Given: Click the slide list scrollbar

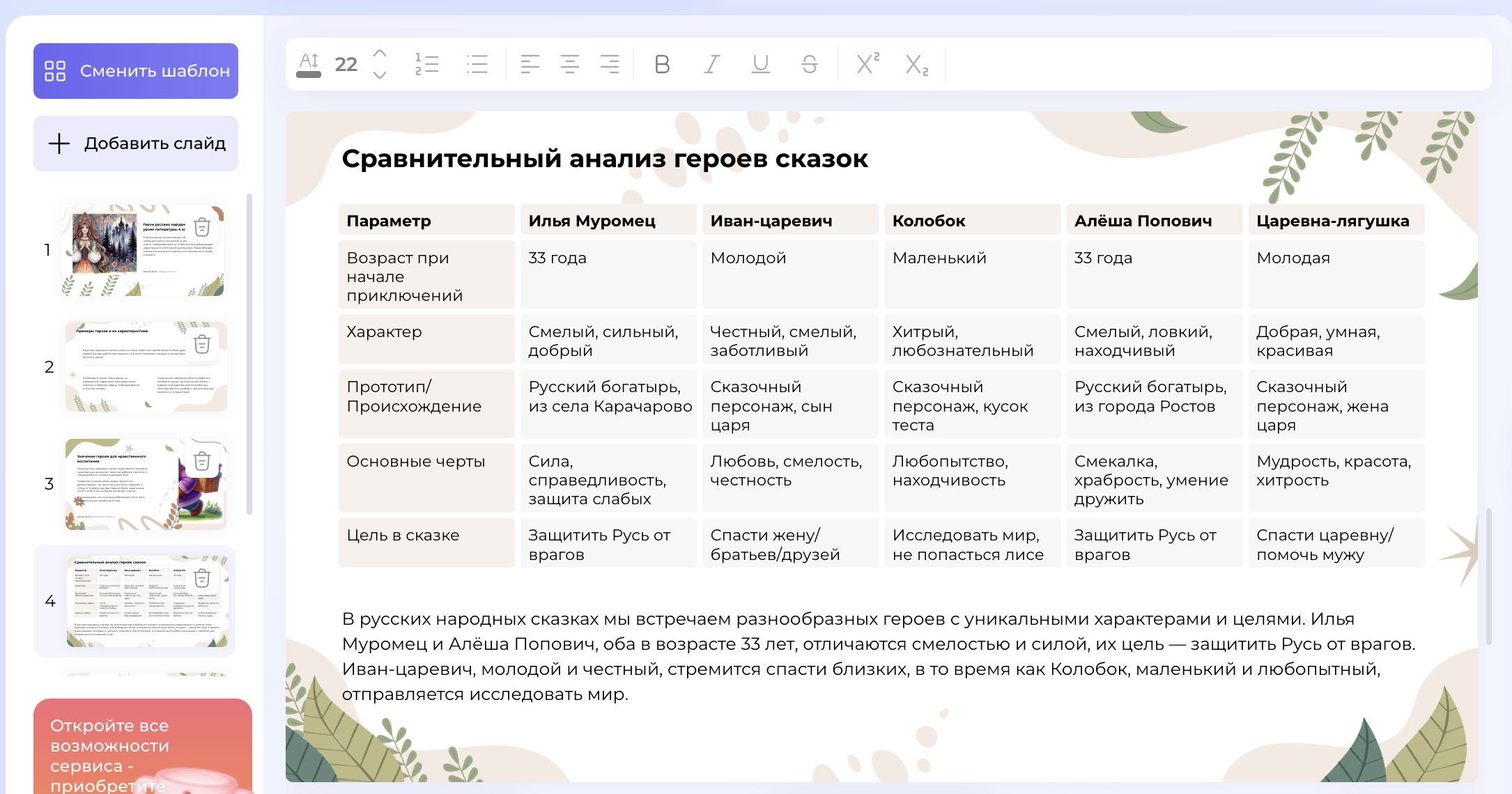Looking at the screenshot, I should coord(249,355).
